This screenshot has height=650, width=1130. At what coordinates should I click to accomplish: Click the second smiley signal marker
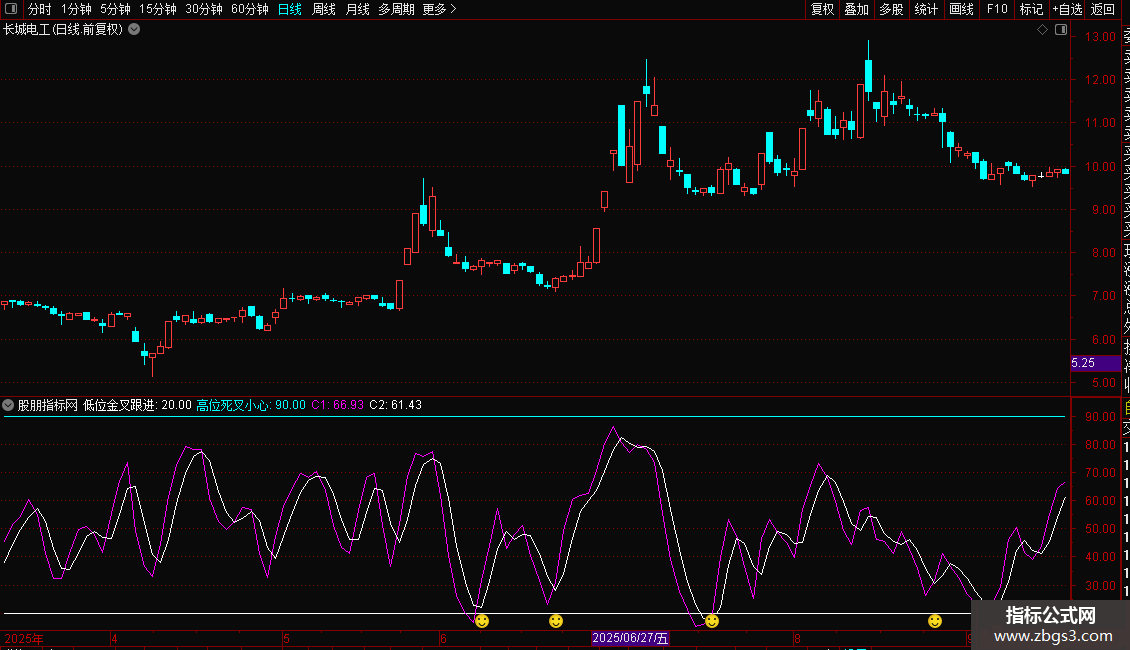[556, 621]
